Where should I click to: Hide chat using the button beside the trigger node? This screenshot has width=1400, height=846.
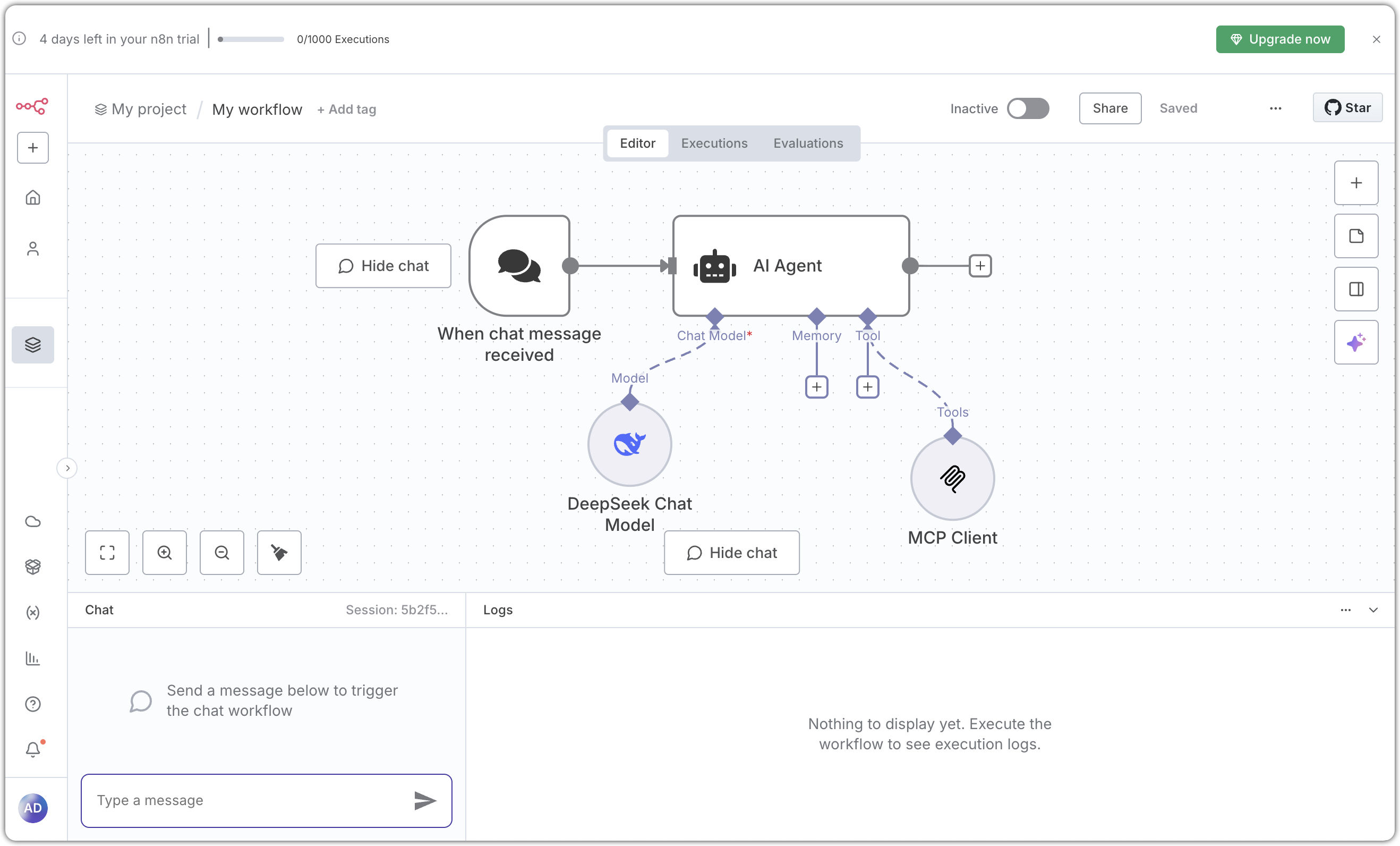(383, 266)
